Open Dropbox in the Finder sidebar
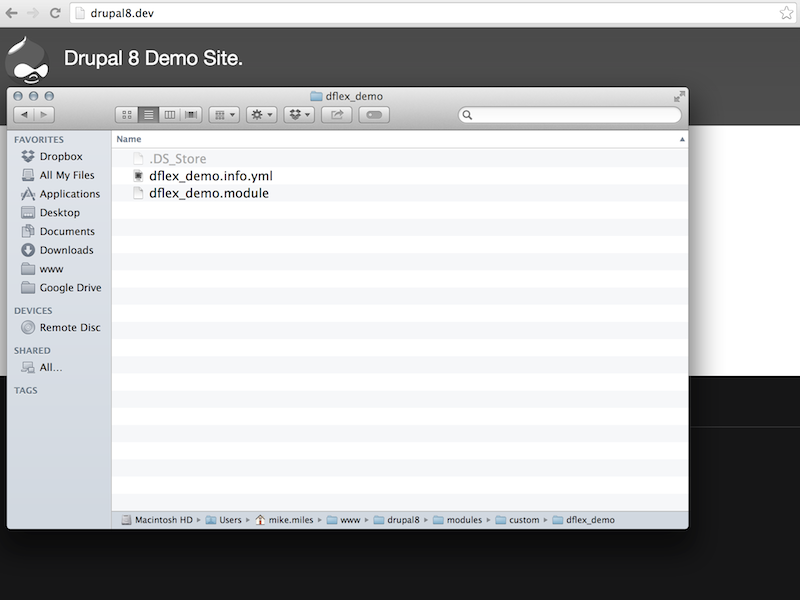The height and width of the screenshot is (600, 800). click(x=60, y=156)
